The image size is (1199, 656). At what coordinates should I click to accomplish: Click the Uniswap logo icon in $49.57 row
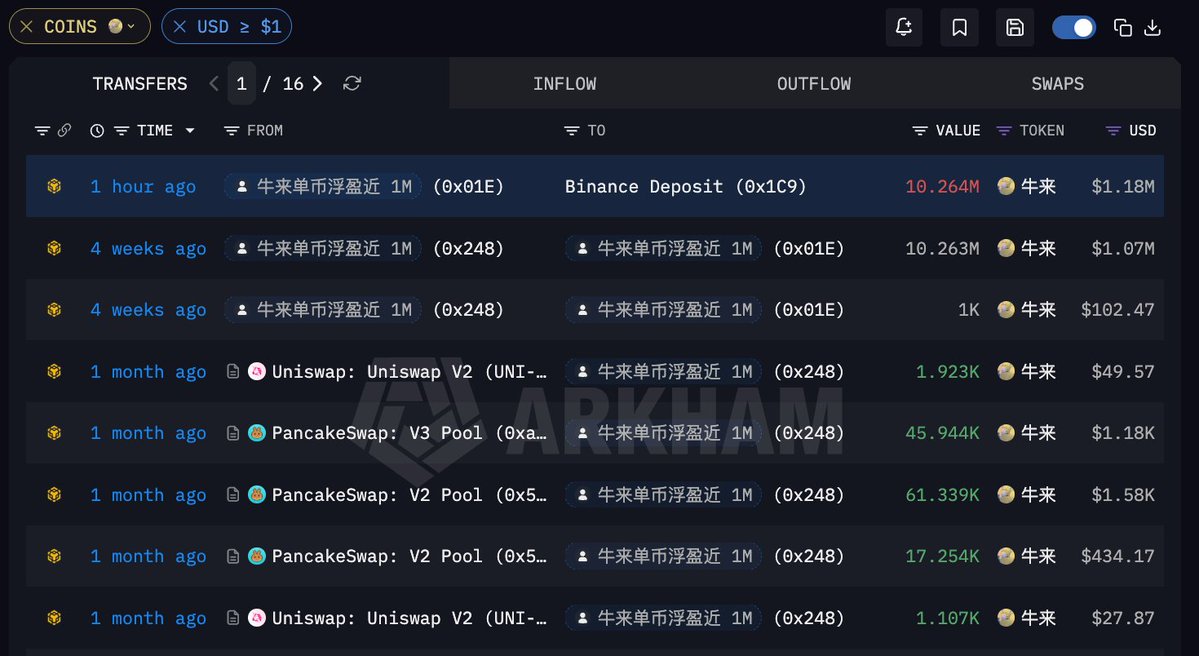click(257, 372)
